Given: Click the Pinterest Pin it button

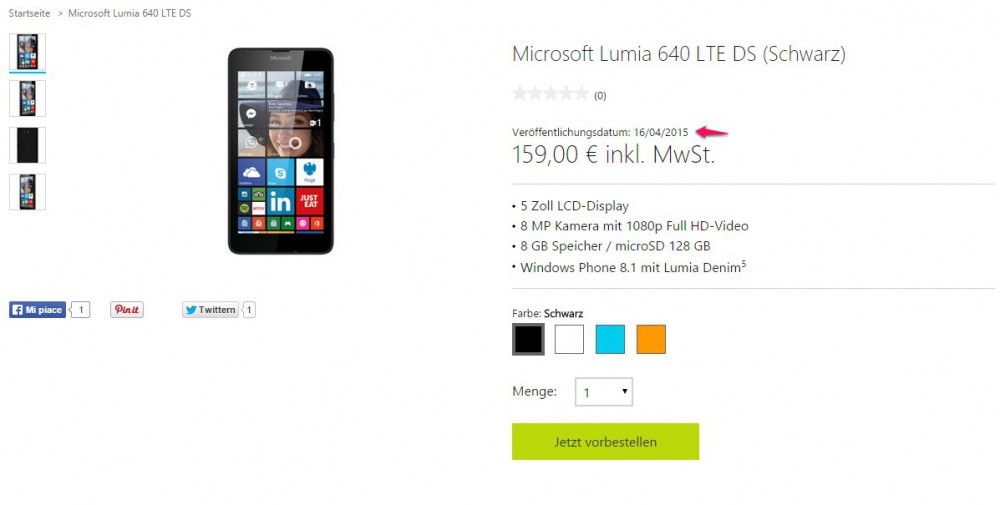Looking at the screenshot, I should click(x=127, y=310).
